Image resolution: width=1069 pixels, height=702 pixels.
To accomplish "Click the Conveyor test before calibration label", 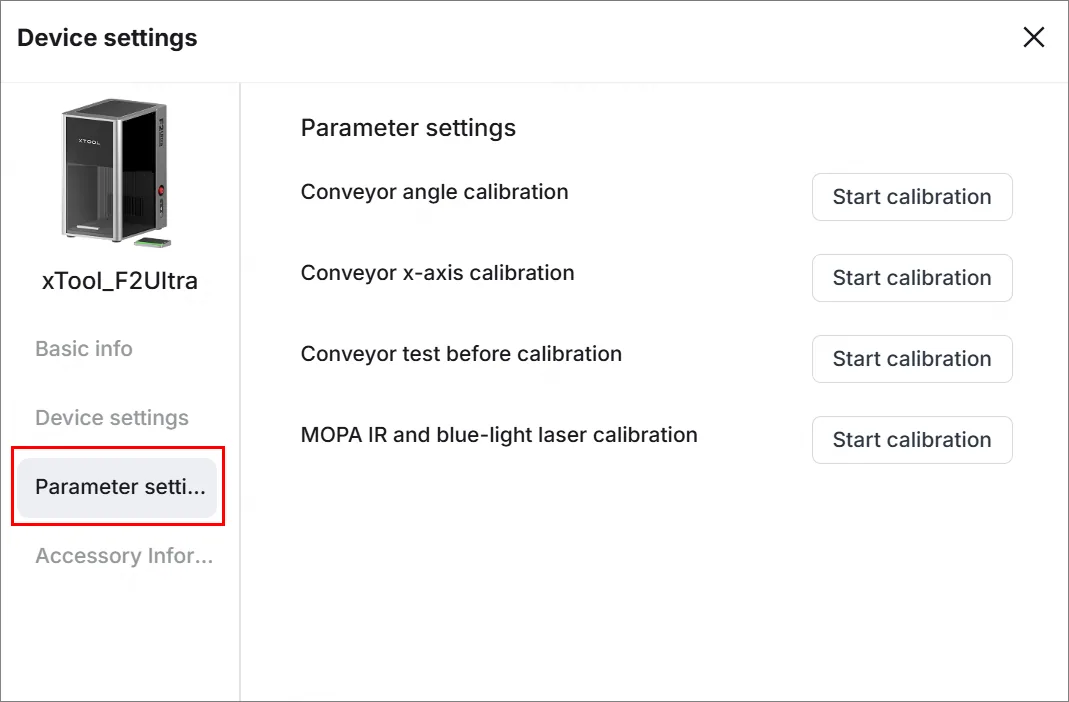I will [461, 354].
